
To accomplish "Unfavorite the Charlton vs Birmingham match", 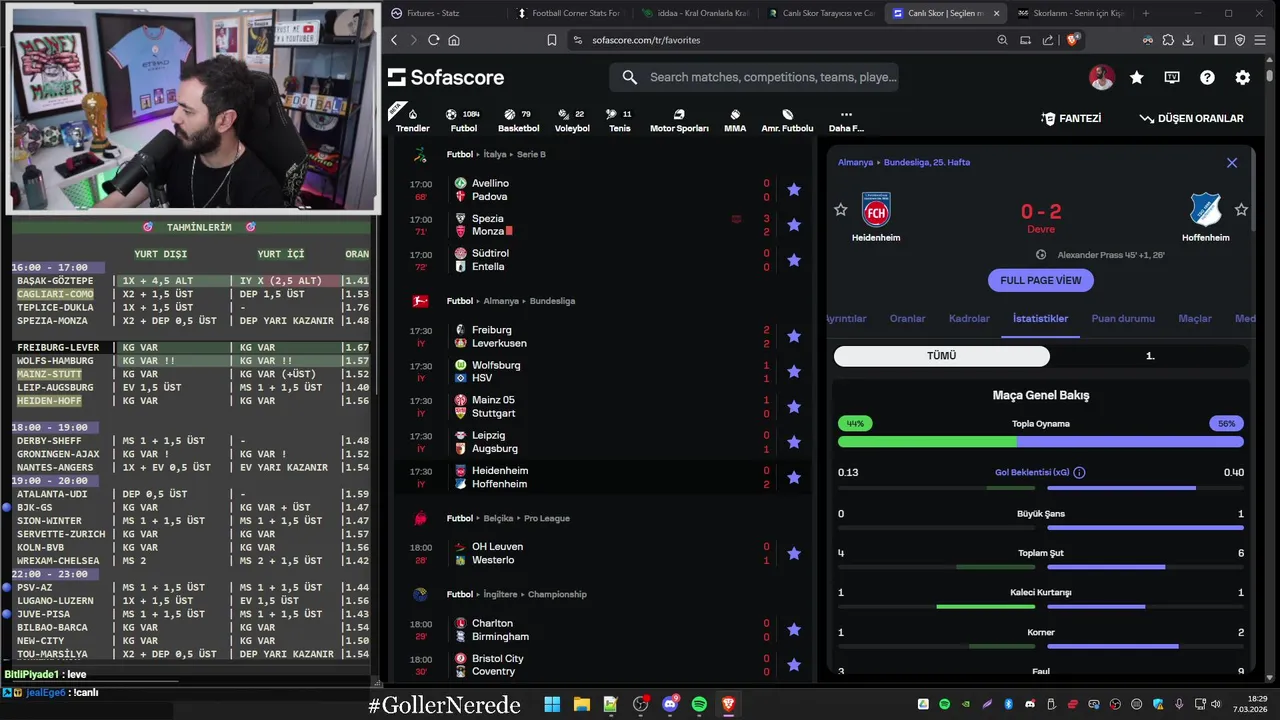I will click(x=794, y=630).
